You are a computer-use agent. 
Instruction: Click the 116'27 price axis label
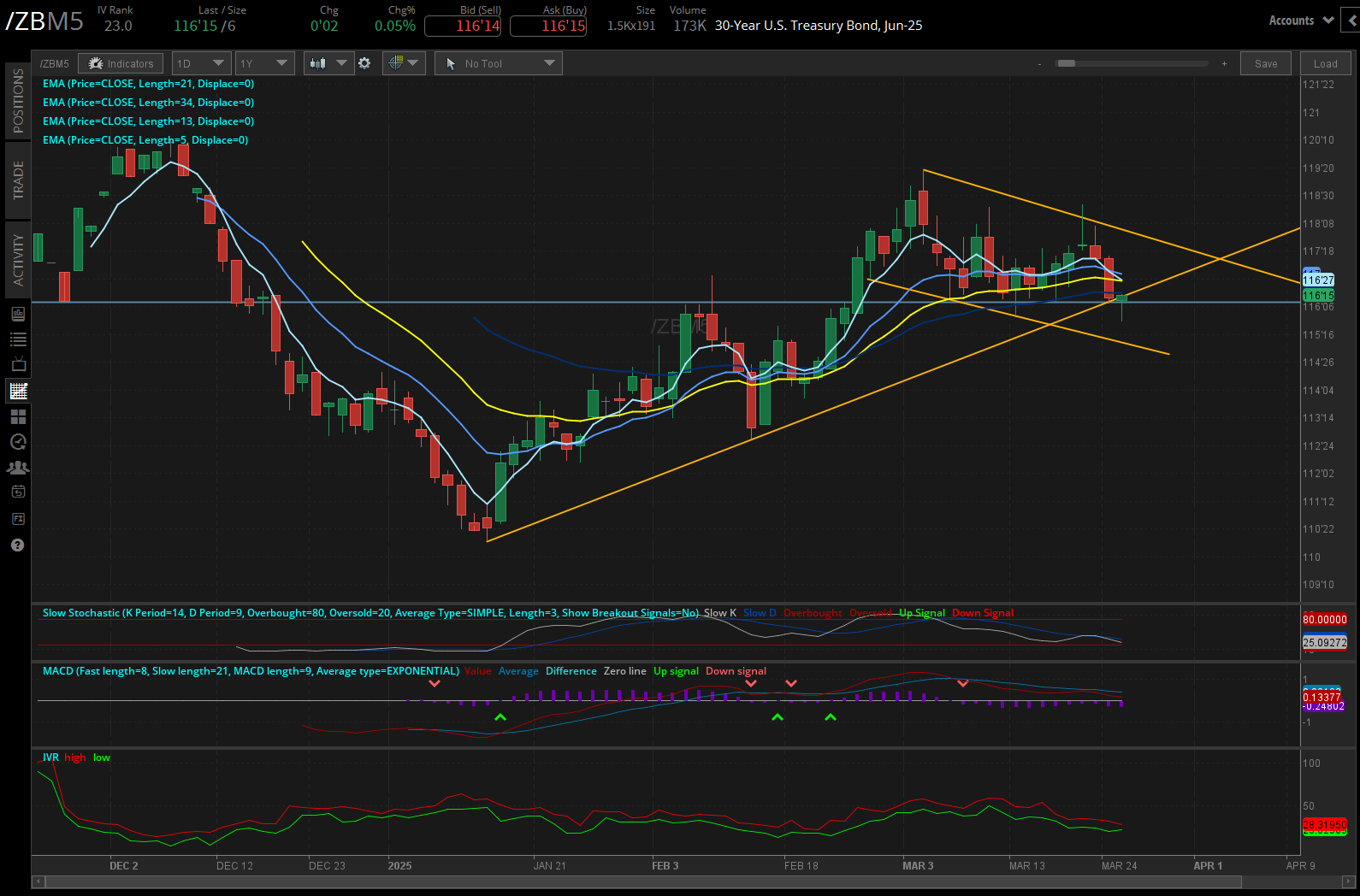[1318, 280]
